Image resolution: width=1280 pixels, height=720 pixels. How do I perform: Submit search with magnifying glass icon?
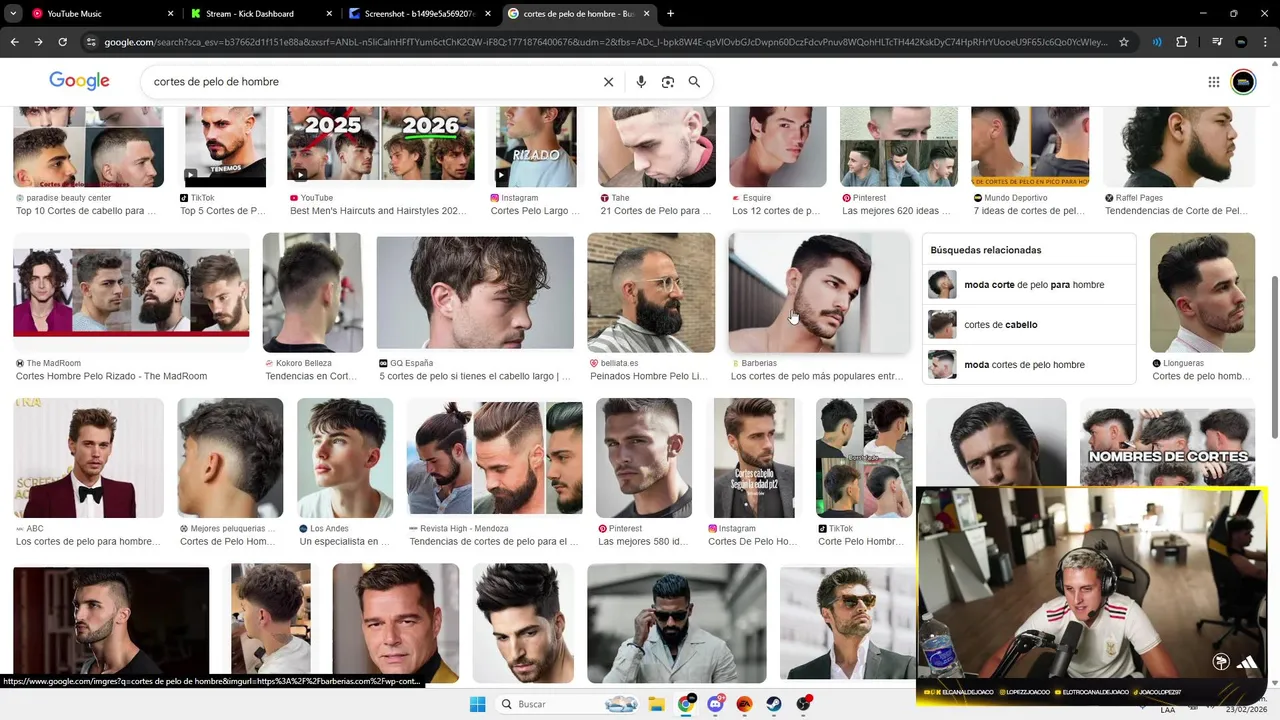tap(694, 82)
